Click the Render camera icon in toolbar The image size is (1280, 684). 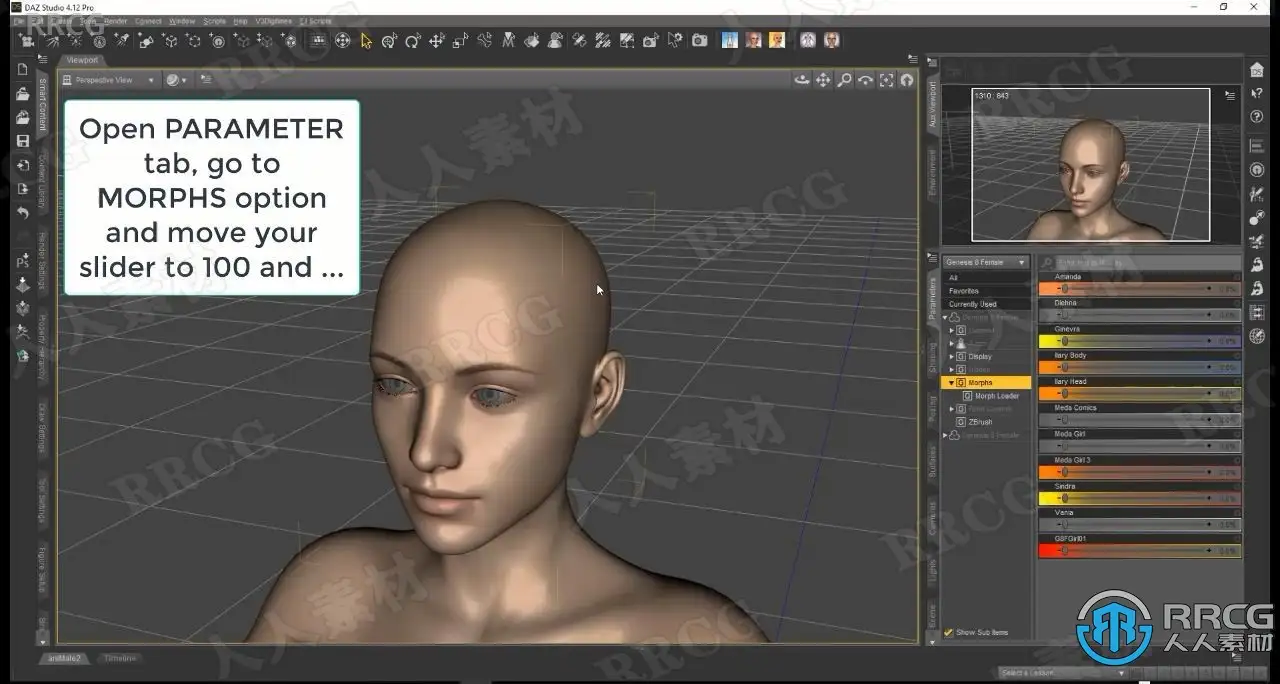click(x=700, y=41)
